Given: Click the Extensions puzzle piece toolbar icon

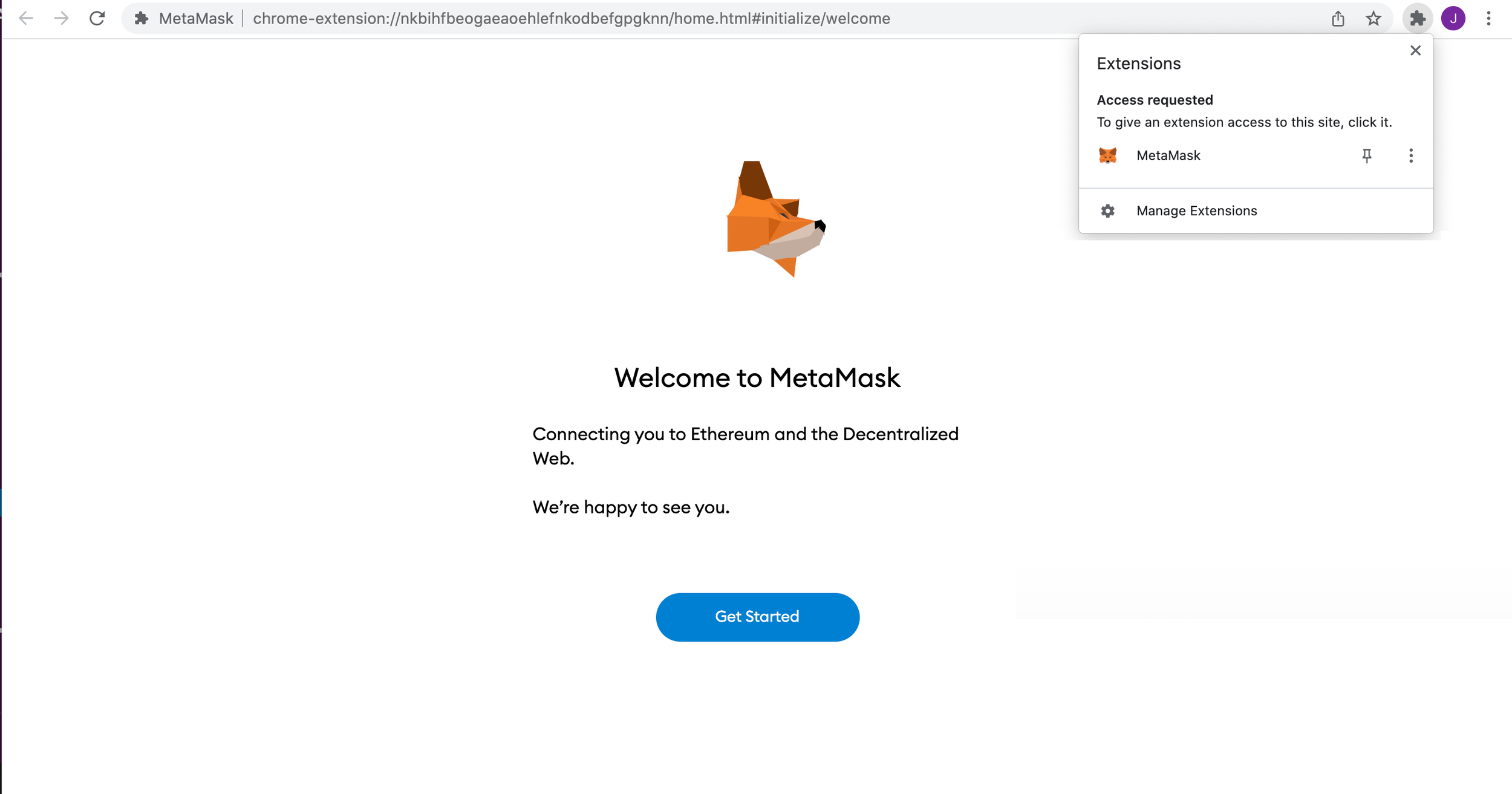Looking at the screenshot, I should pos(1418,18).
